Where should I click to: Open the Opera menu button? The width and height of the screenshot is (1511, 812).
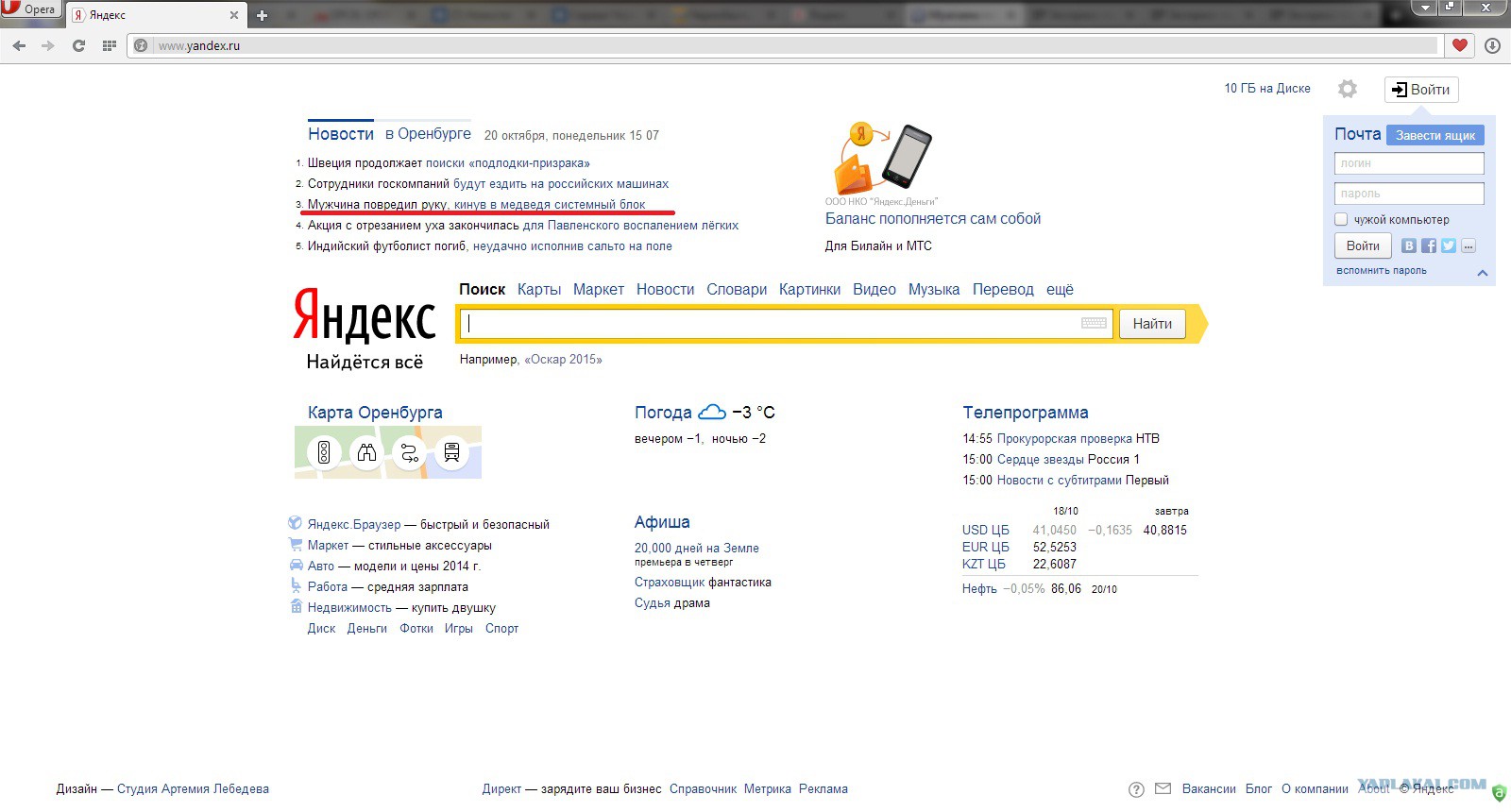click(31, 9)
